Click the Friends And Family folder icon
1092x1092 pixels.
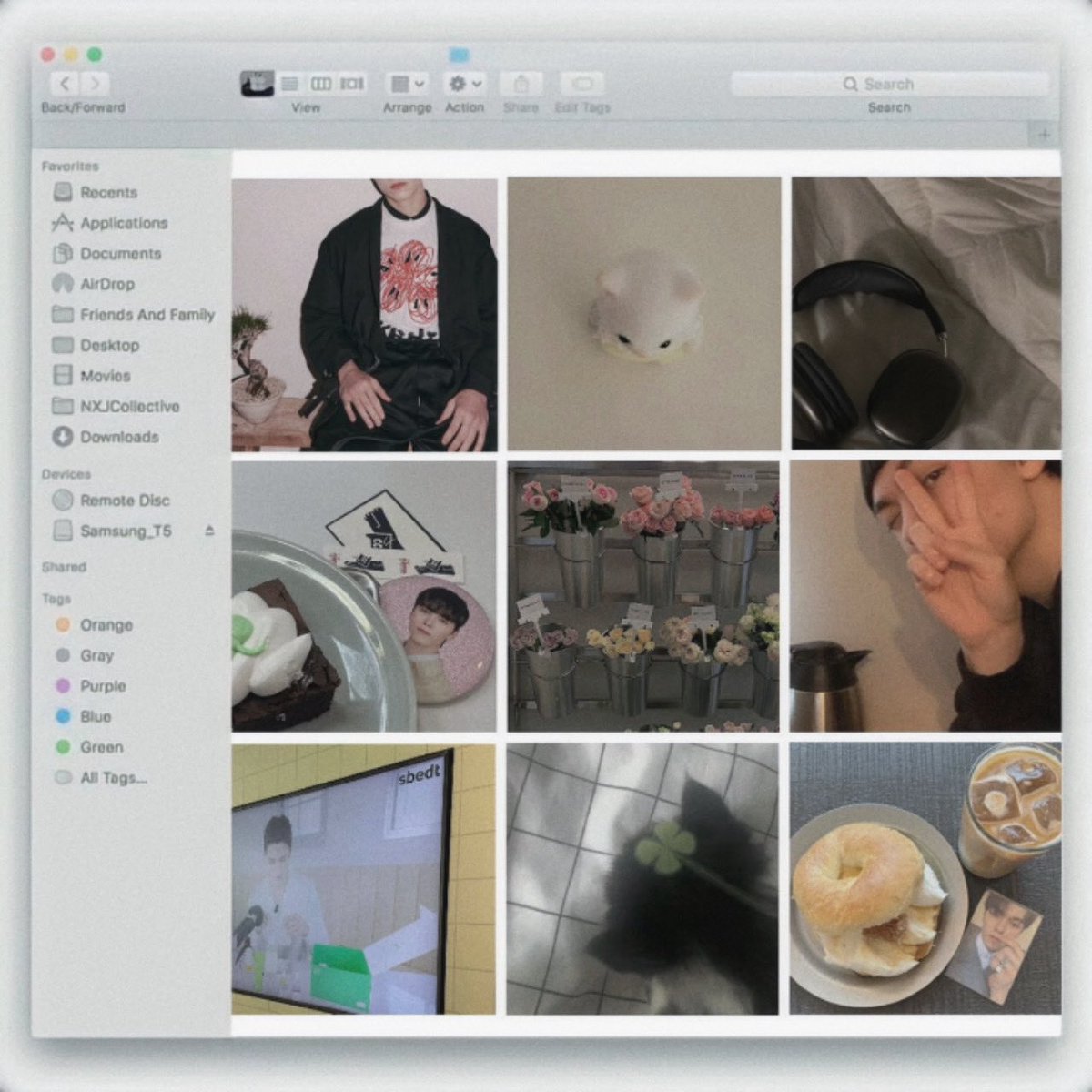63,314
